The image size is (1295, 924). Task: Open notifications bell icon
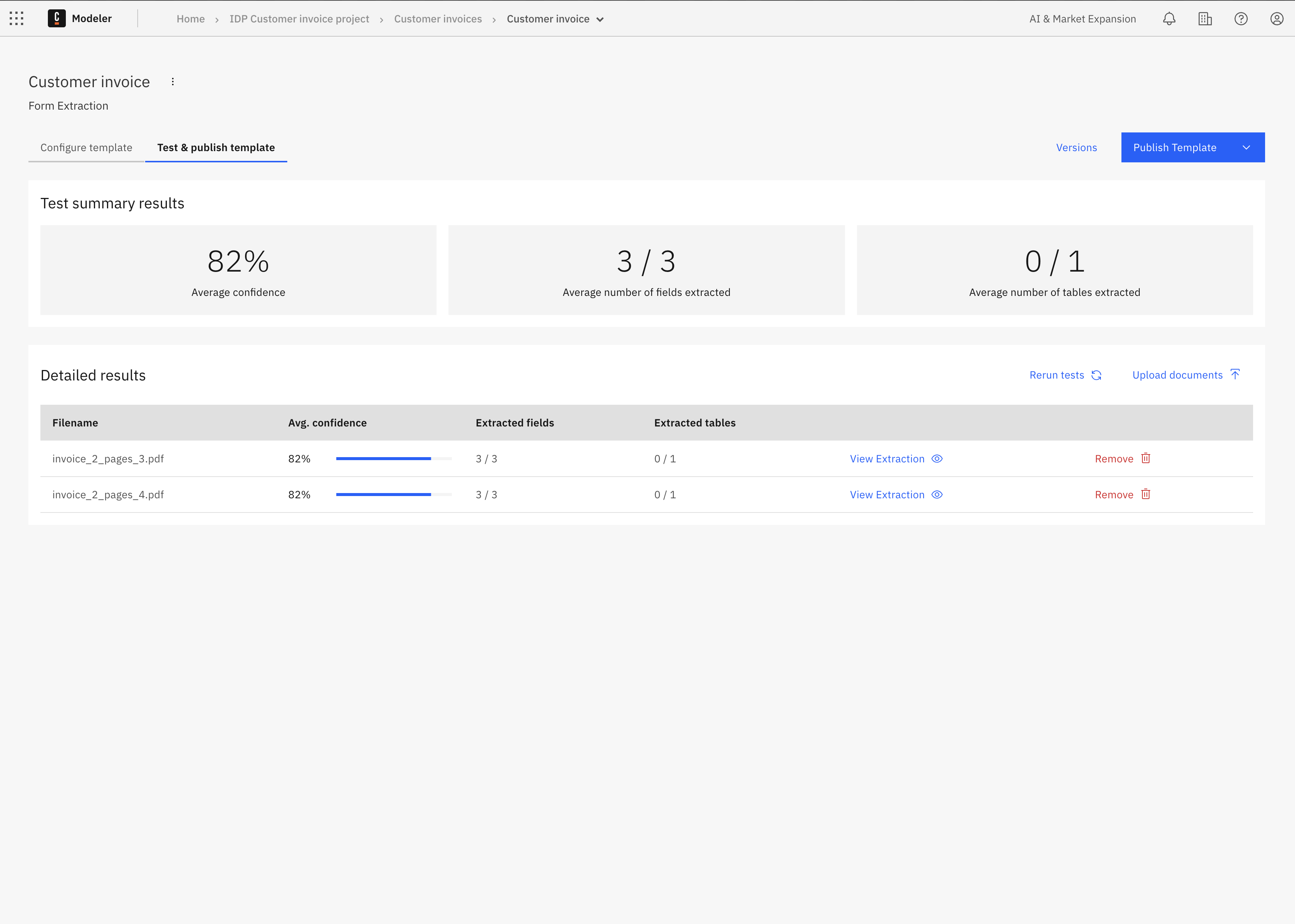click(1169, 19)
